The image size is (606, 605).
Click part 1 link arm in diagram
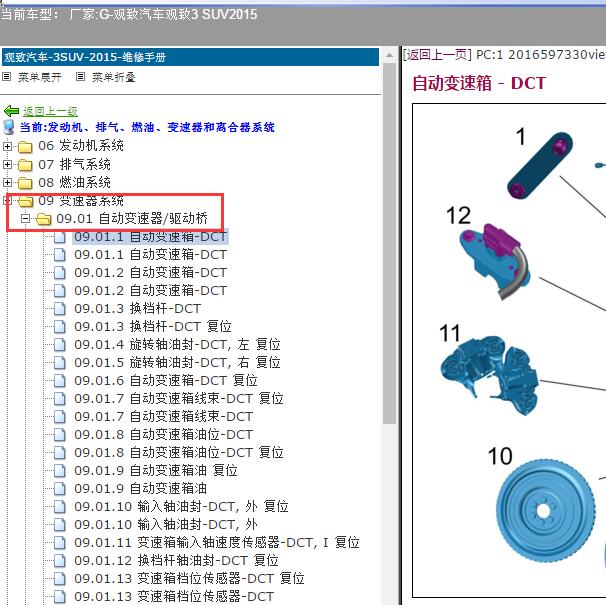click(540, 165)
